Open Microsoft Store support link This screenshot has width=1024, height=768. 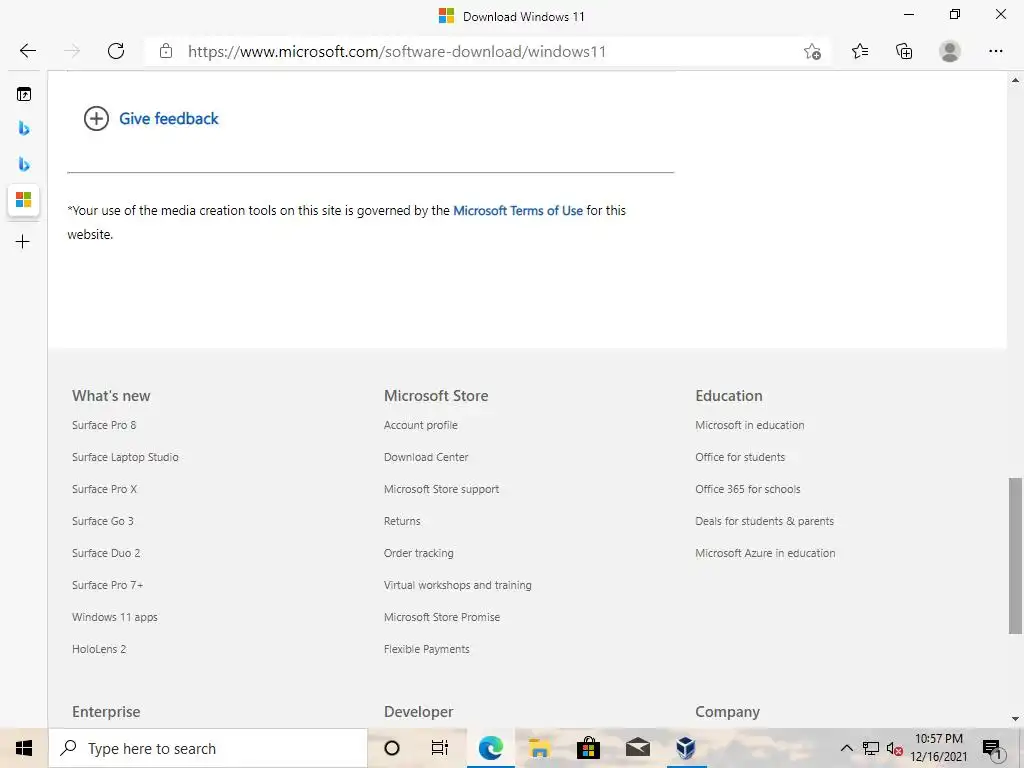pos(441,489)
